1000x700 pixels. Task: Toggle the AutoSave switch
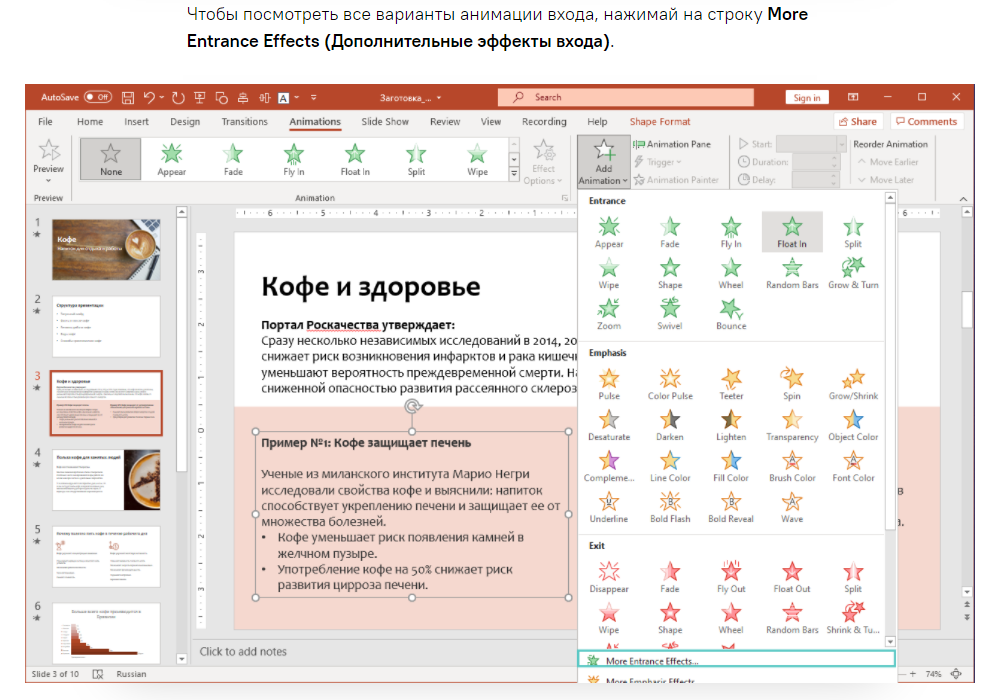pyautogui.click(x=98, y=98)
